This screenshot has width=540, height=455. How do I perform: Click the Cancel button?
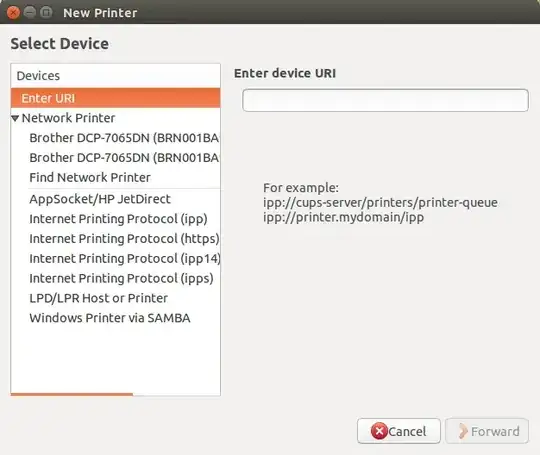(399, 431)
